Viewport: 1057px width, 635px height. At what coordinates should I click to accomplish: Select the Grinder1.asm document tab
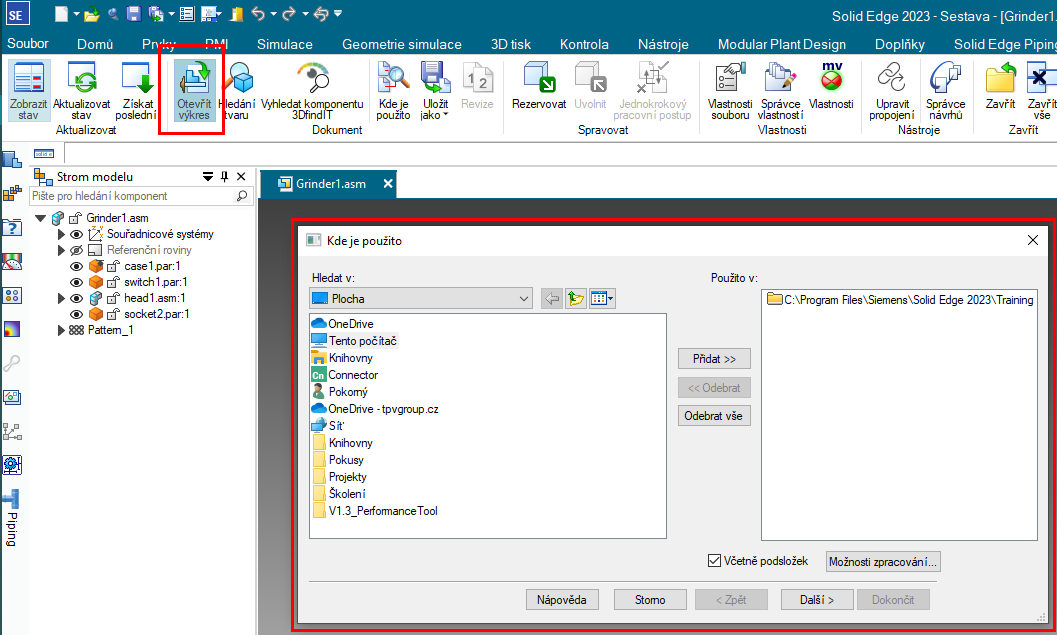pos(330,184)
